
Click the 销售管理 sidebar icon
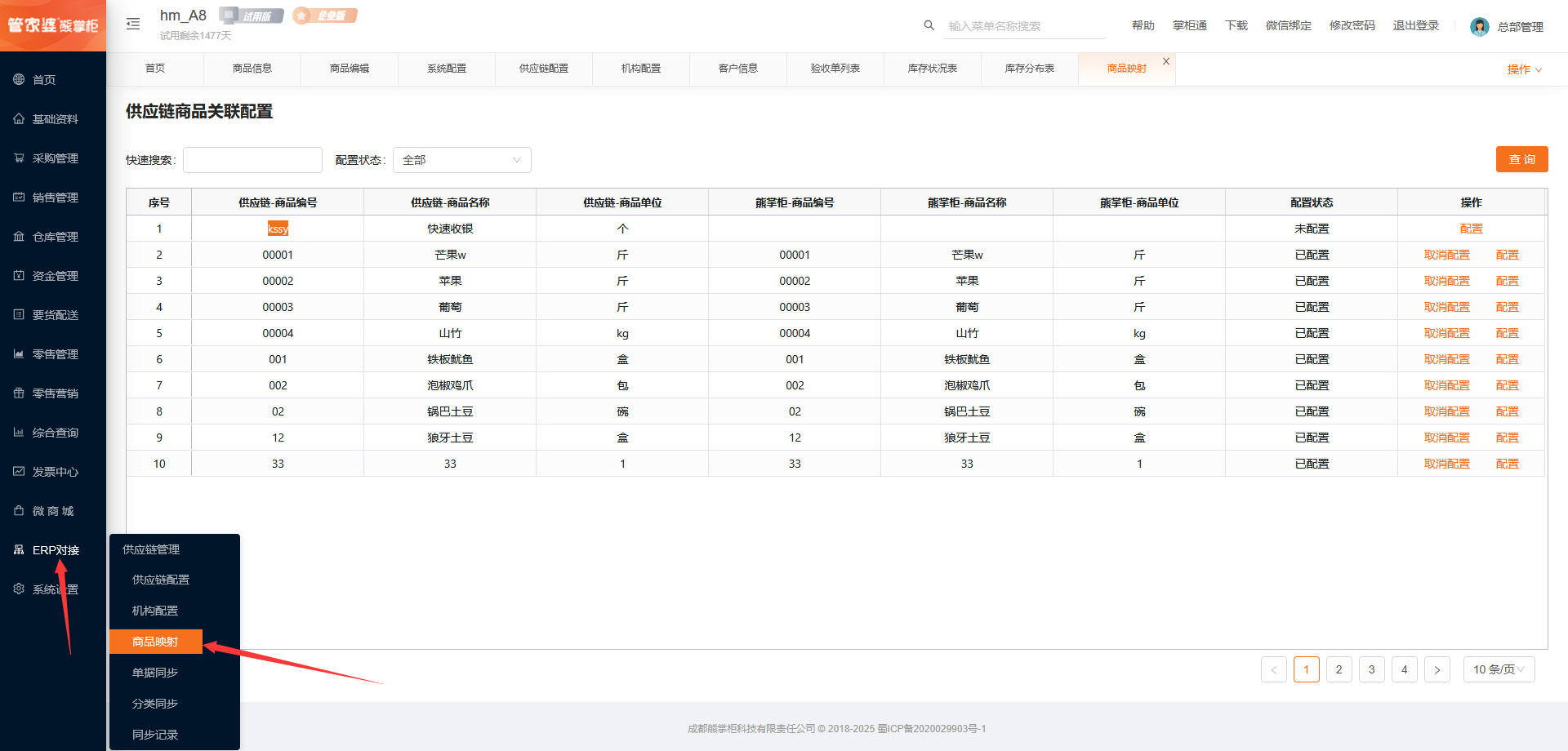click(x=19, y=197)
